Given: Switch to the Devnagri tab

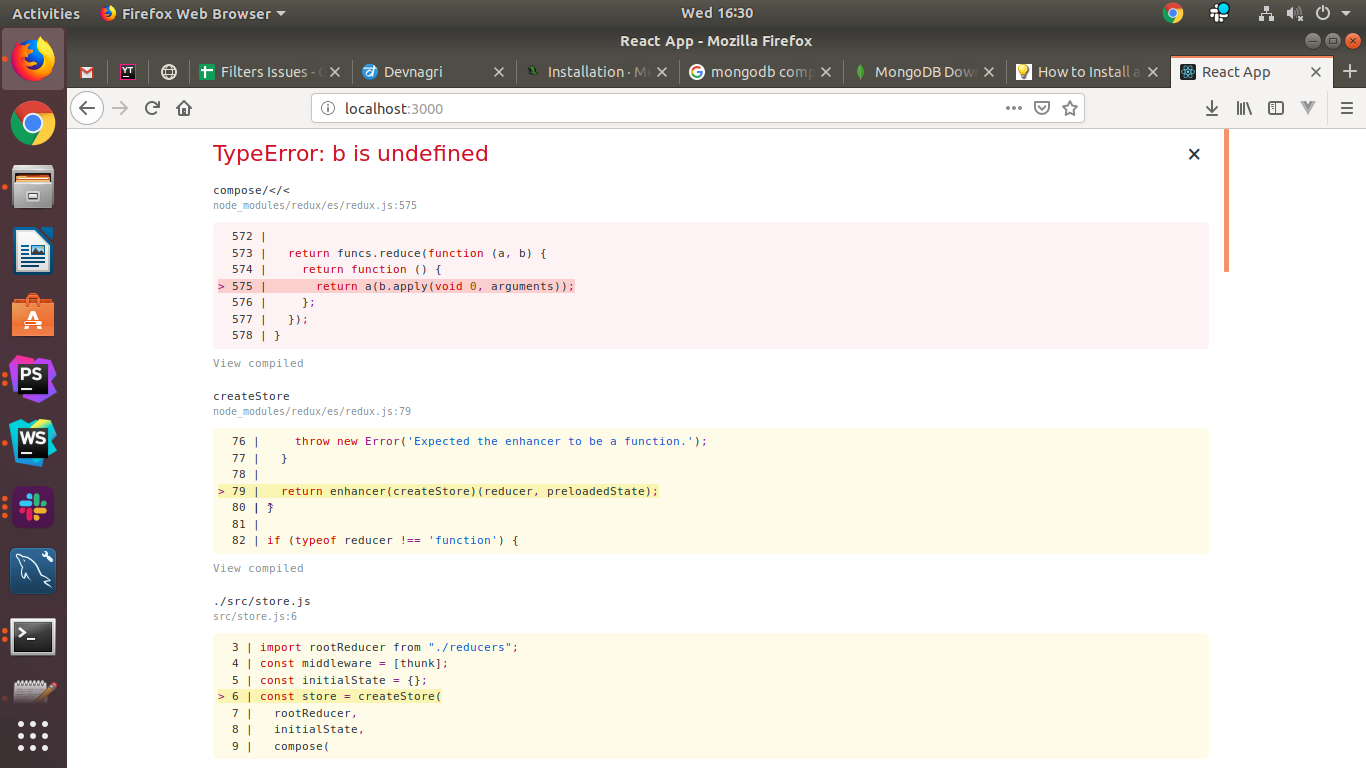Looking at the screenshot, I should click(x=434, y=72).
